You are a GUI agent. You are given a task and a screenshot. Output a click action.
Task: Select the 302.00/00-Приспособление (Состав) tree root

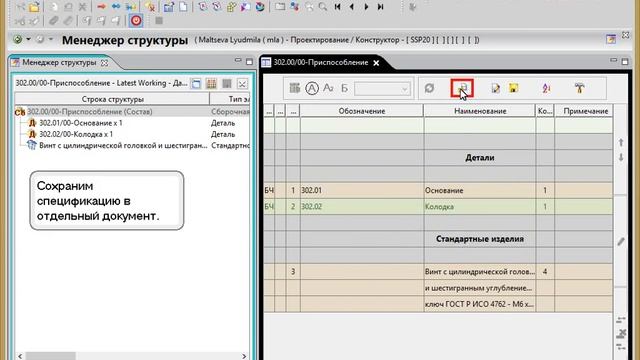coord(89,111)
